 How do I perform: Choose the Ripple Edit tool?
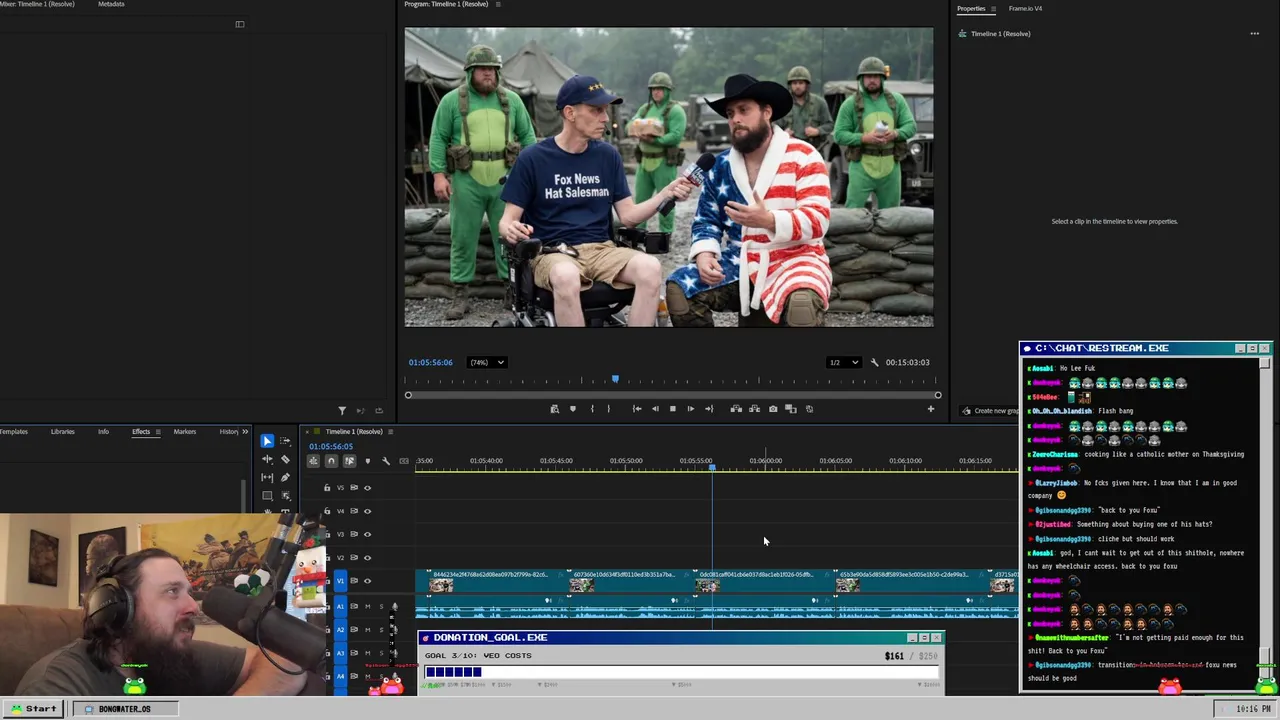267,459
